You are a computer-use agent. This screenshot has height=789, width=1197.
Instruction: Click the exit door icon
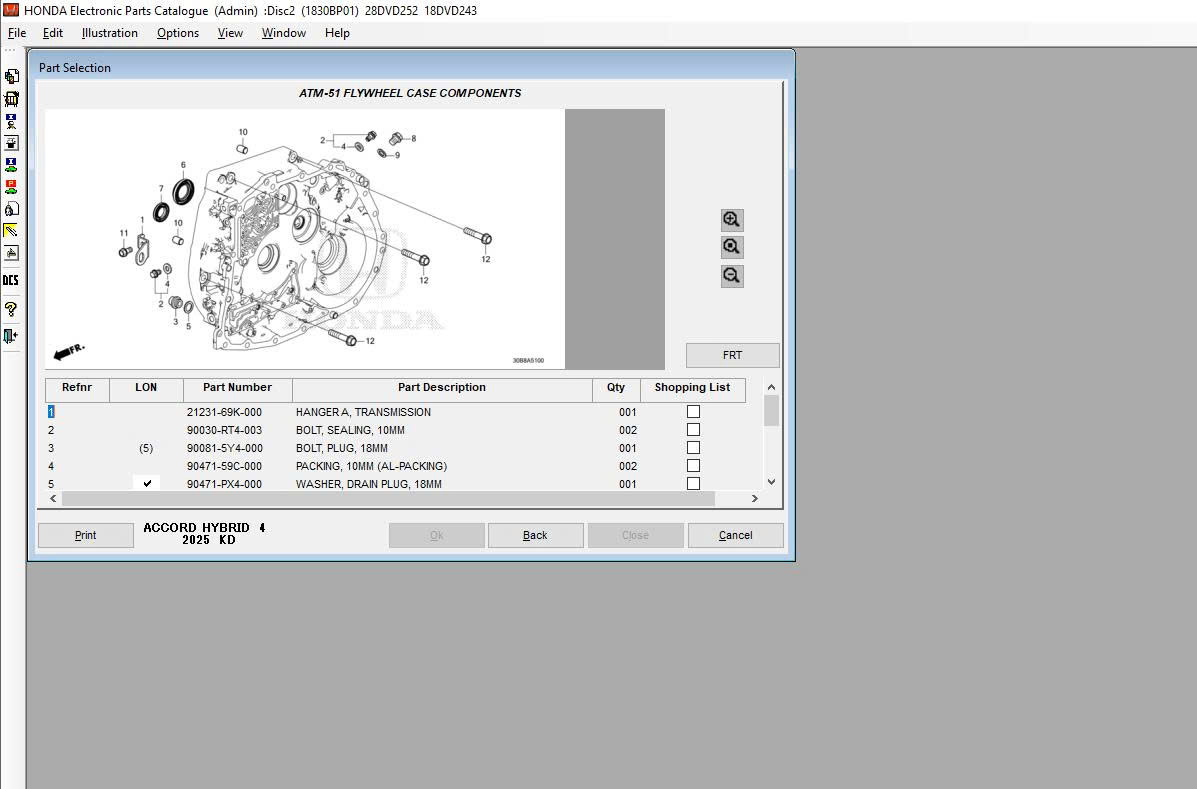pyautogui.click(x=11, y=336)
